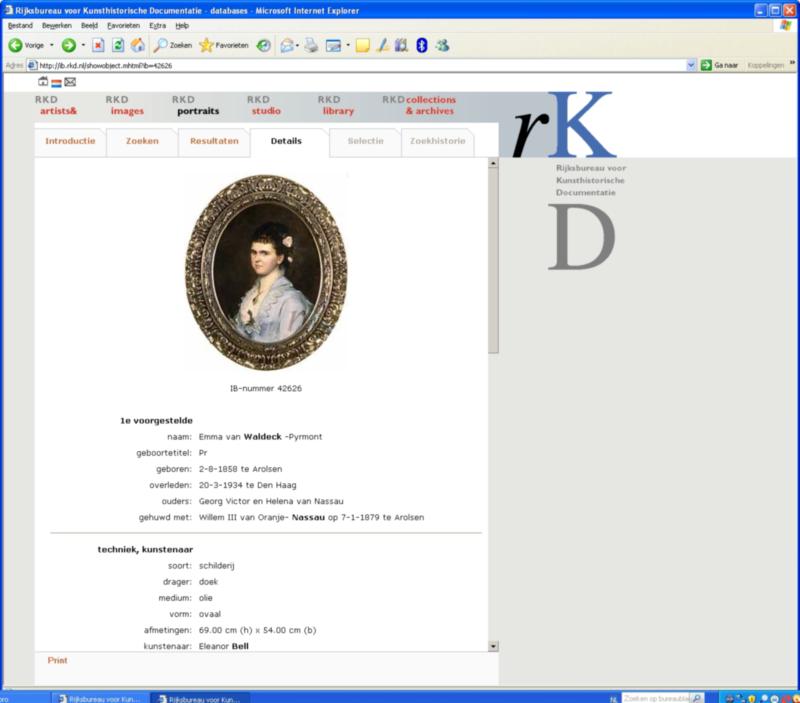Viewport: 800px width, 703px height.
Task: Open the Help menu
Action: point(182,26)
